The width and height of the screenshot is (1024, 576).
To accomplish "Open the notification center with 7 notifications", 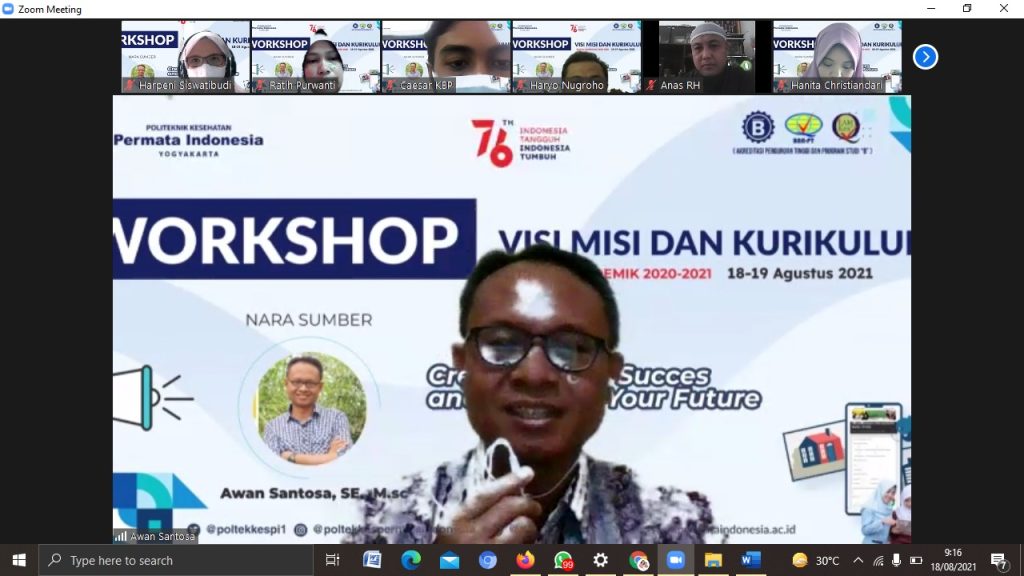I will [999, 560].
